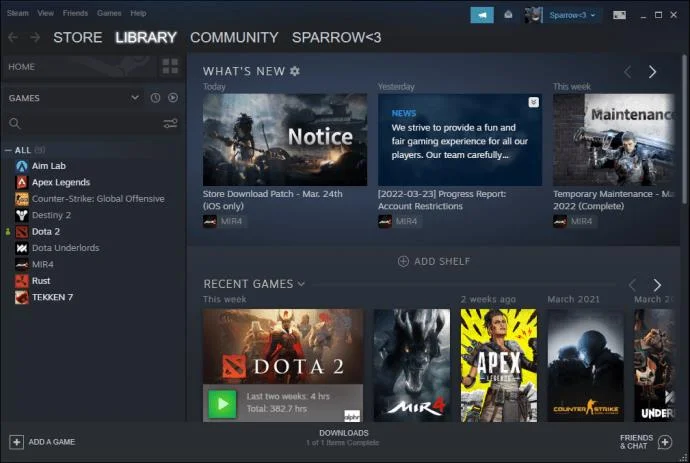The height and width of the screenshot is (463, 690).
Task: Show next What's New items arrow
Action: [x=652, y=72]
